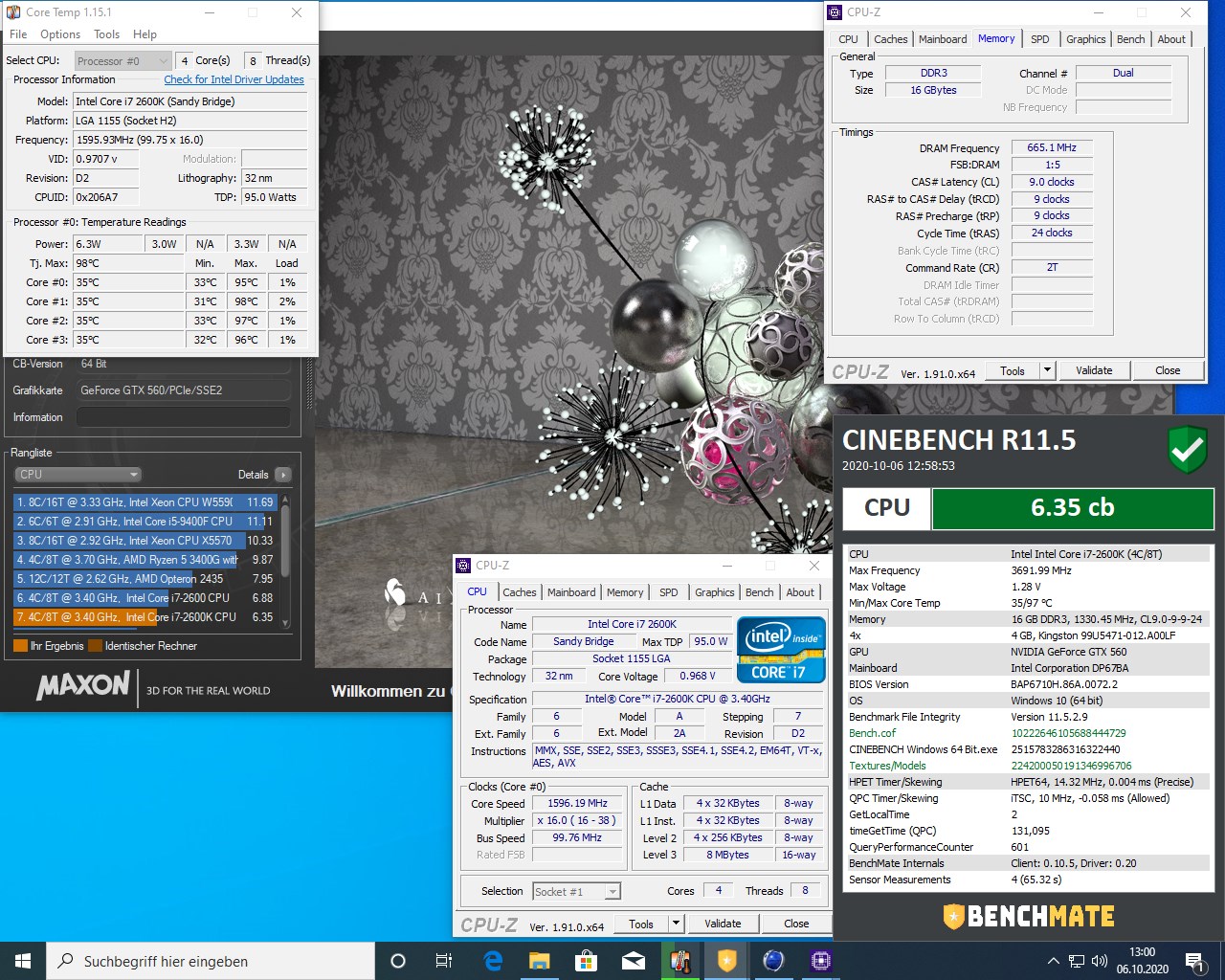Viewport: 1225px width, 980px height.
Task: Switch to Bench tab in lower CPU-Z window
Action: point(760,592)
